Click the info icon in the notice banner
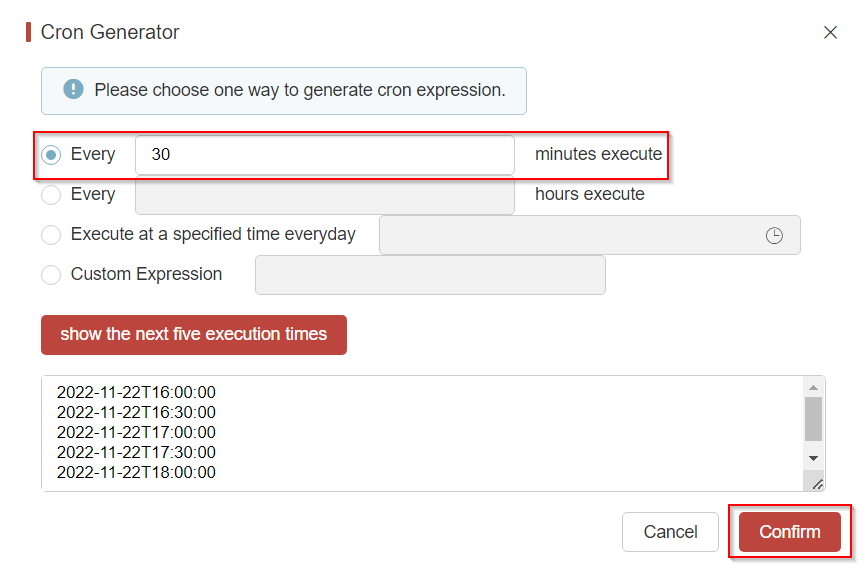Image resolution: width=867 pixels, height=574 pixels. [73, 90]
